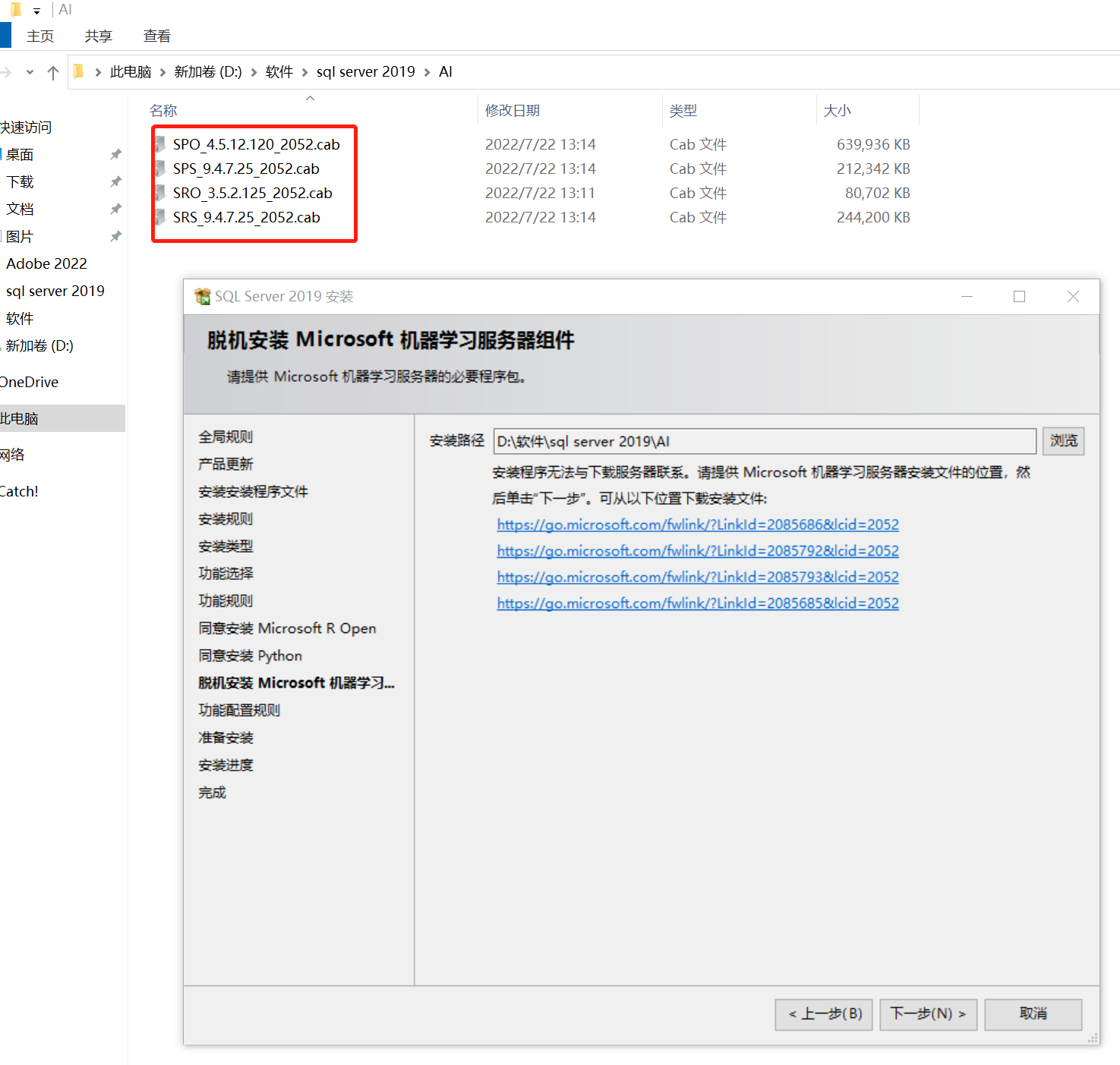Click the 新加卷 (D:) breadcrumb in address bar
Screen dimensions: 1120x1065
tap(208, 72)
